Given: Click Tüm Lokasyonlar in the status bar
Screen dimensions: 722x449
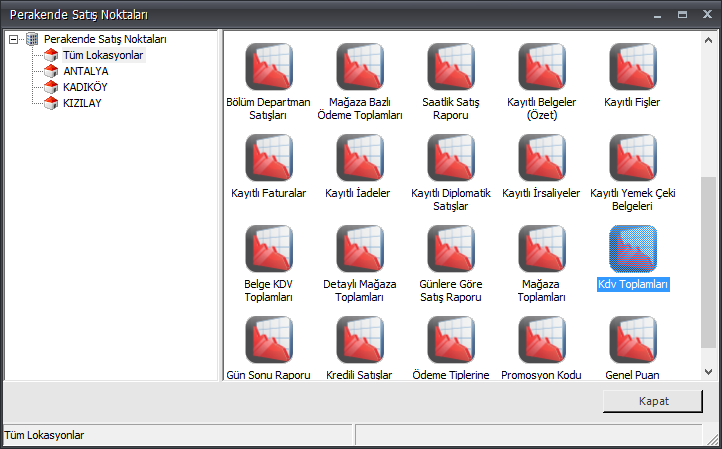Looking at the screenshot, I should point(44,435).
